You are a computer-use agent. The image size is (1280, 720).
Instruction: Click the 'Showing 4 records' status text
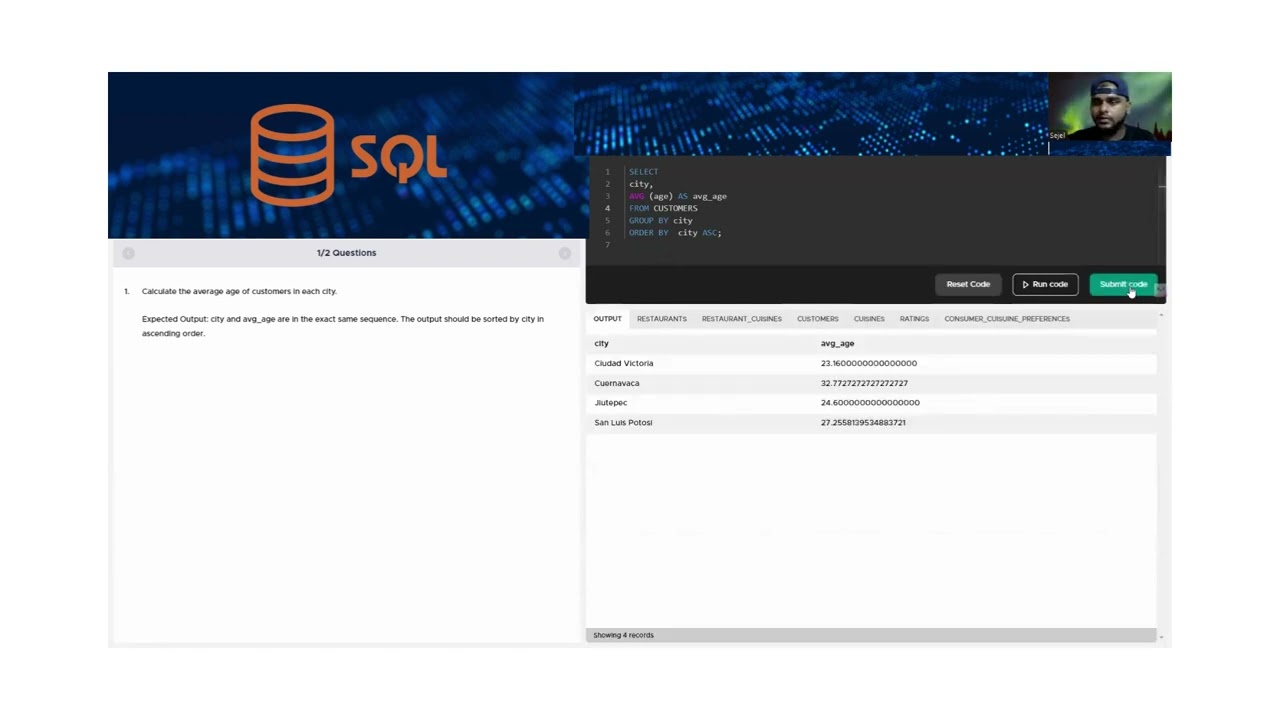coord(623,635)
